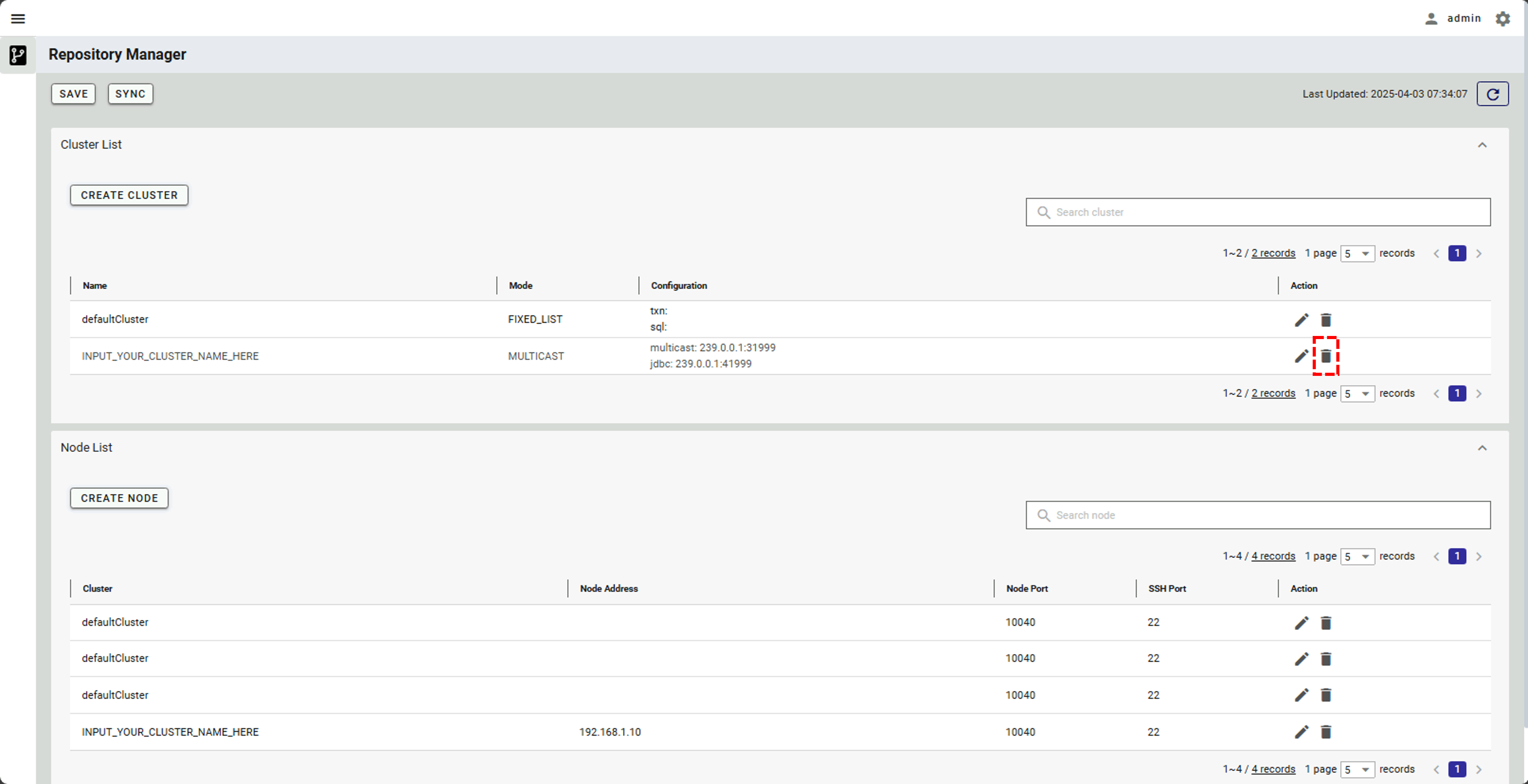This screenshot has height=784, width=1528.
Task: Click the refresh button beside Last Updated
Action: click(x=1493, y=94)
